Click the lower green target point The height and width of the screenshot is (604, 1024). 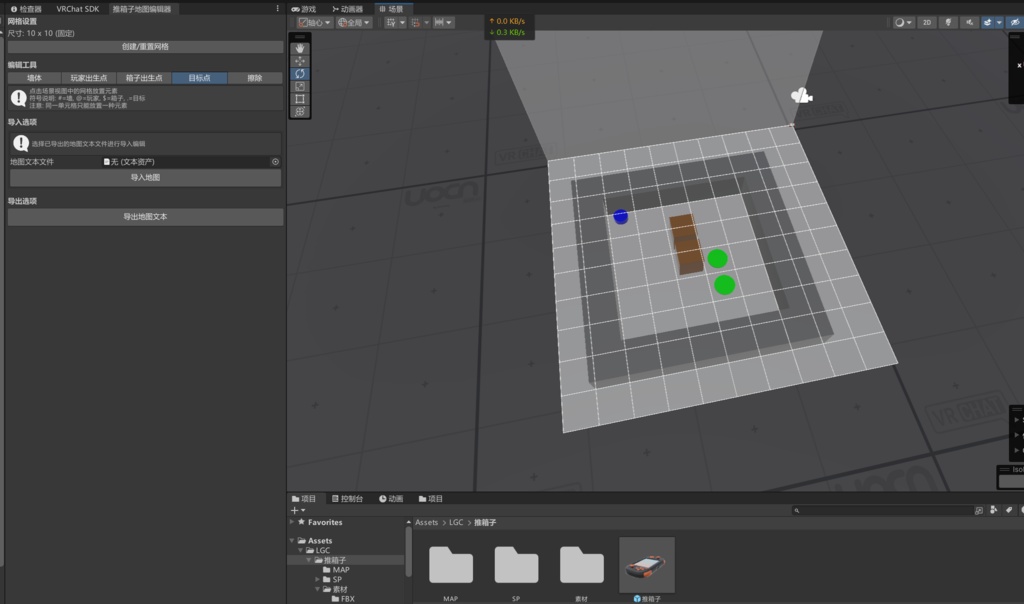[x=724, y=285]
